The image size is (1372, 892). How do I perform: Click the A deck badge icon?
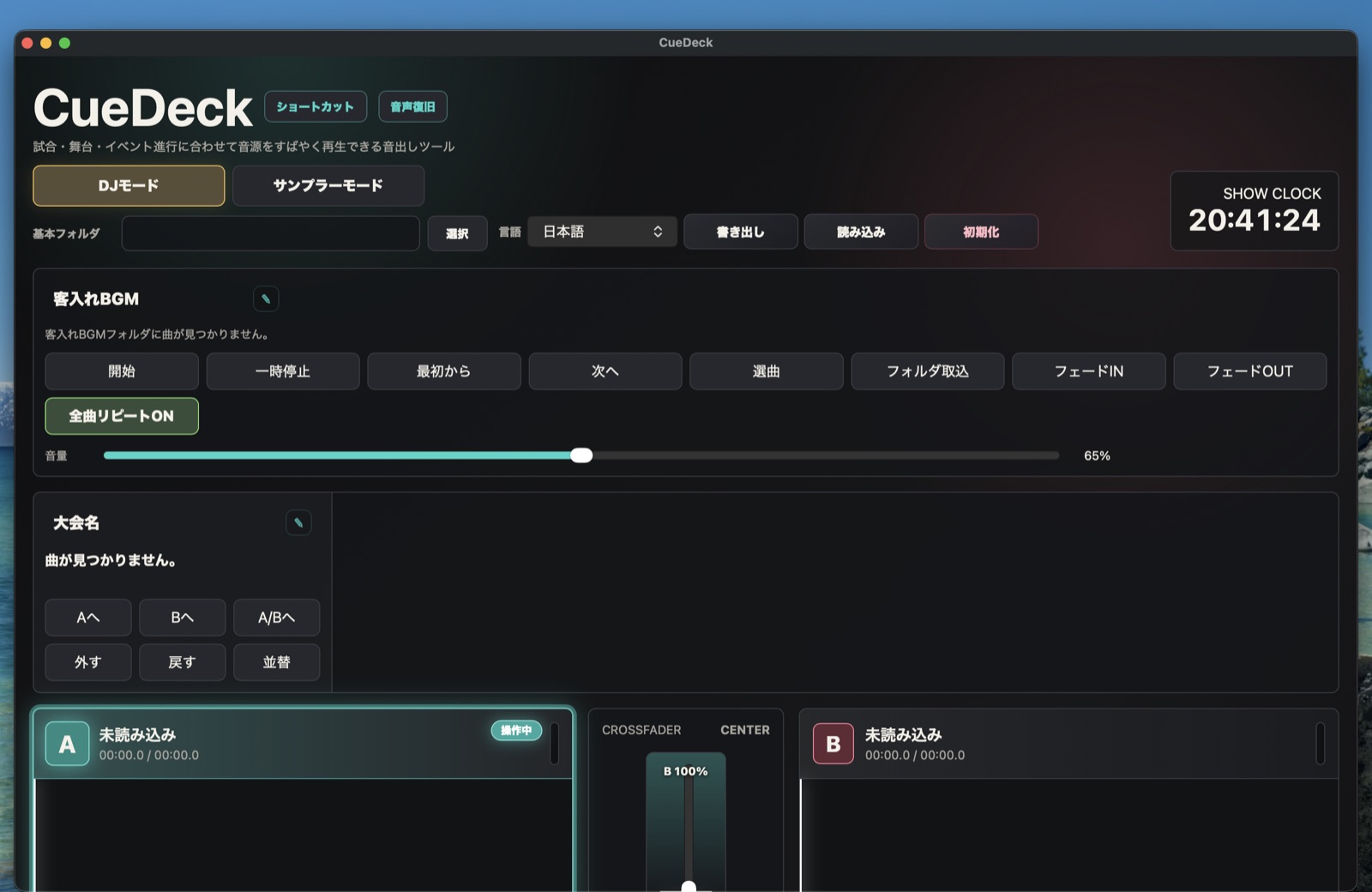pos(67,744)
